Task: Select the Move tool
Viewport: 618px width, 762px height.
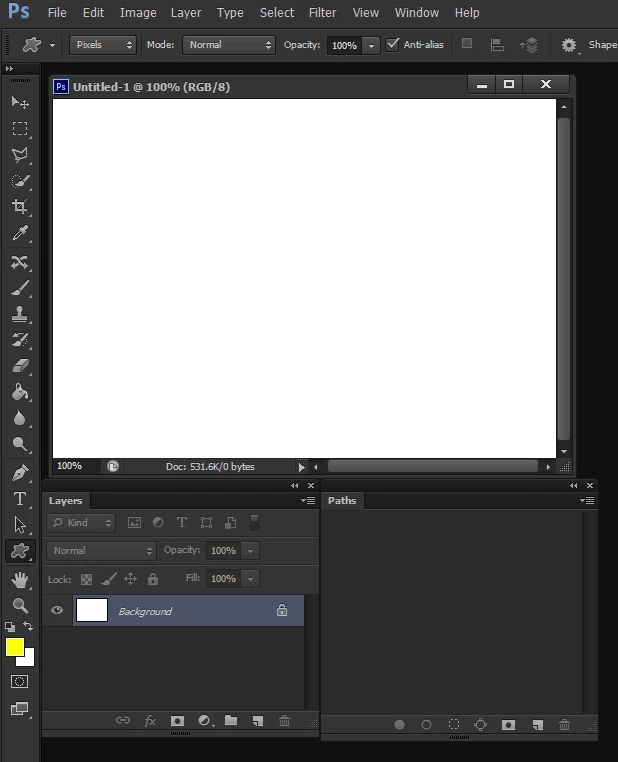Action: click(20, 102)
